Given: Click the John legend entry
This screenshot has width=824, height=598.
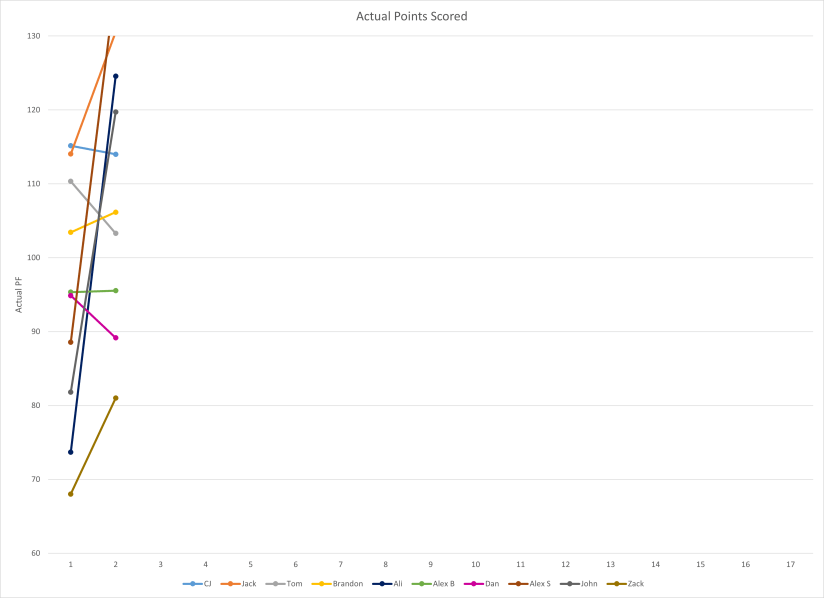Looking at the screenshot, I should click(x=580, y=583).
